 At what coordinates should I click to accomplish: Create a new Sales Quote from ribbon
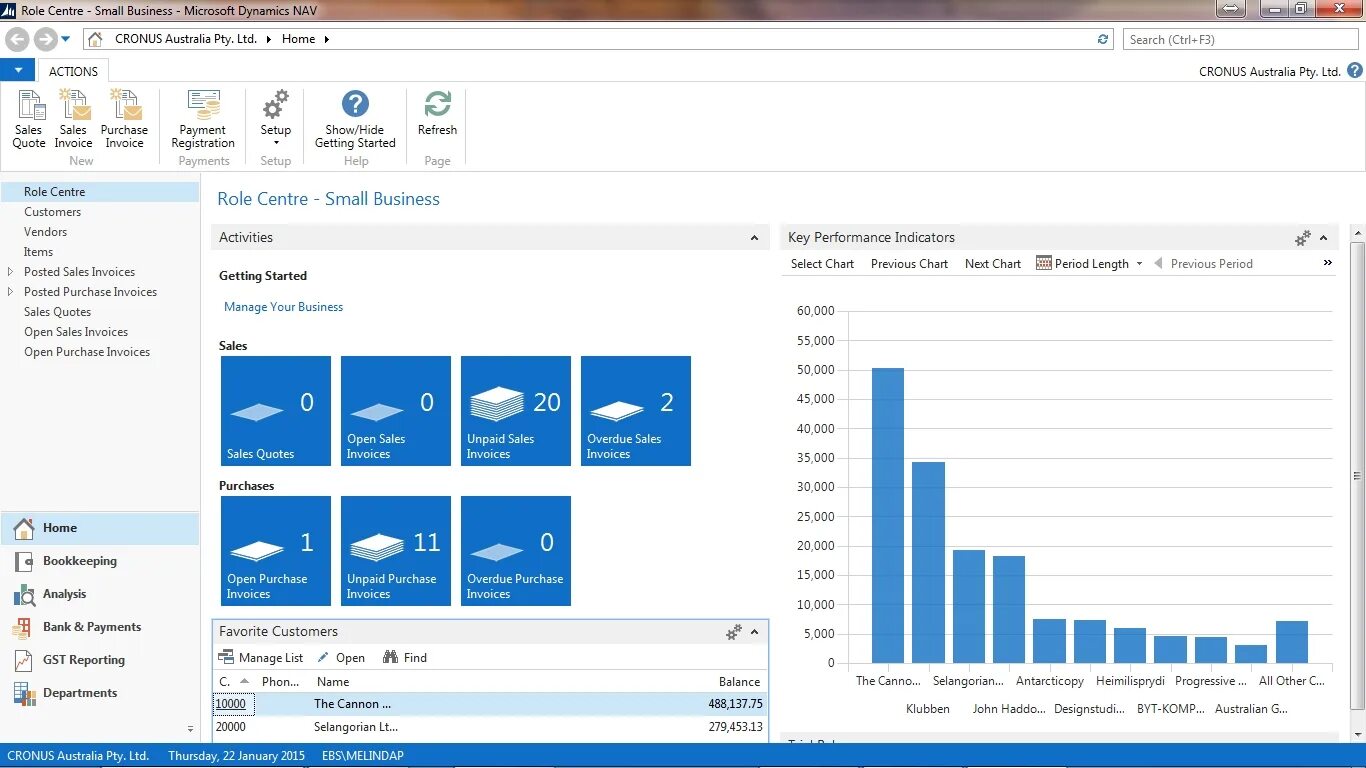coord(29,119)
